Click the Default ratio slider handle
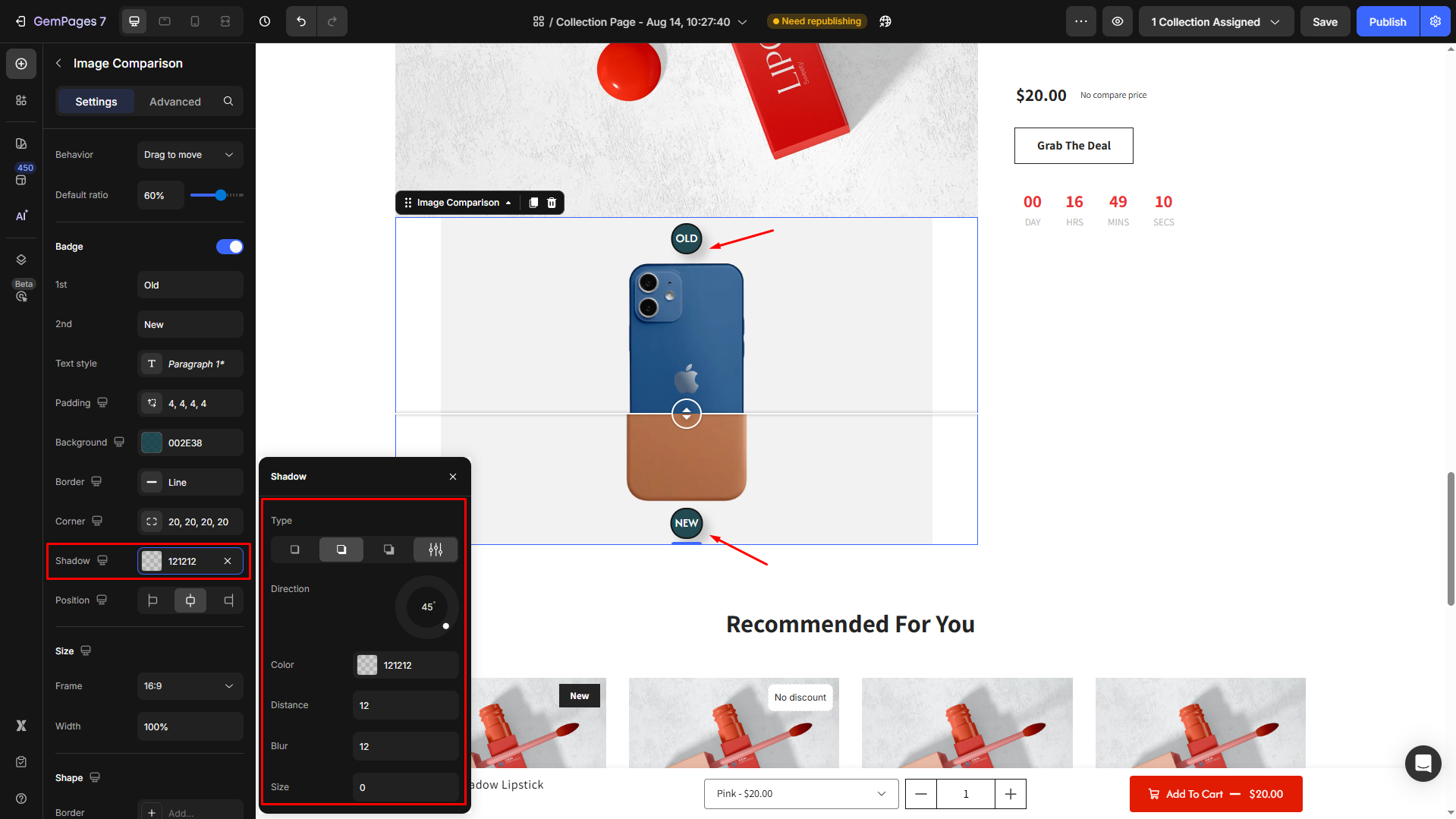This screenshot has width=1456, height=819. [221, 195]
